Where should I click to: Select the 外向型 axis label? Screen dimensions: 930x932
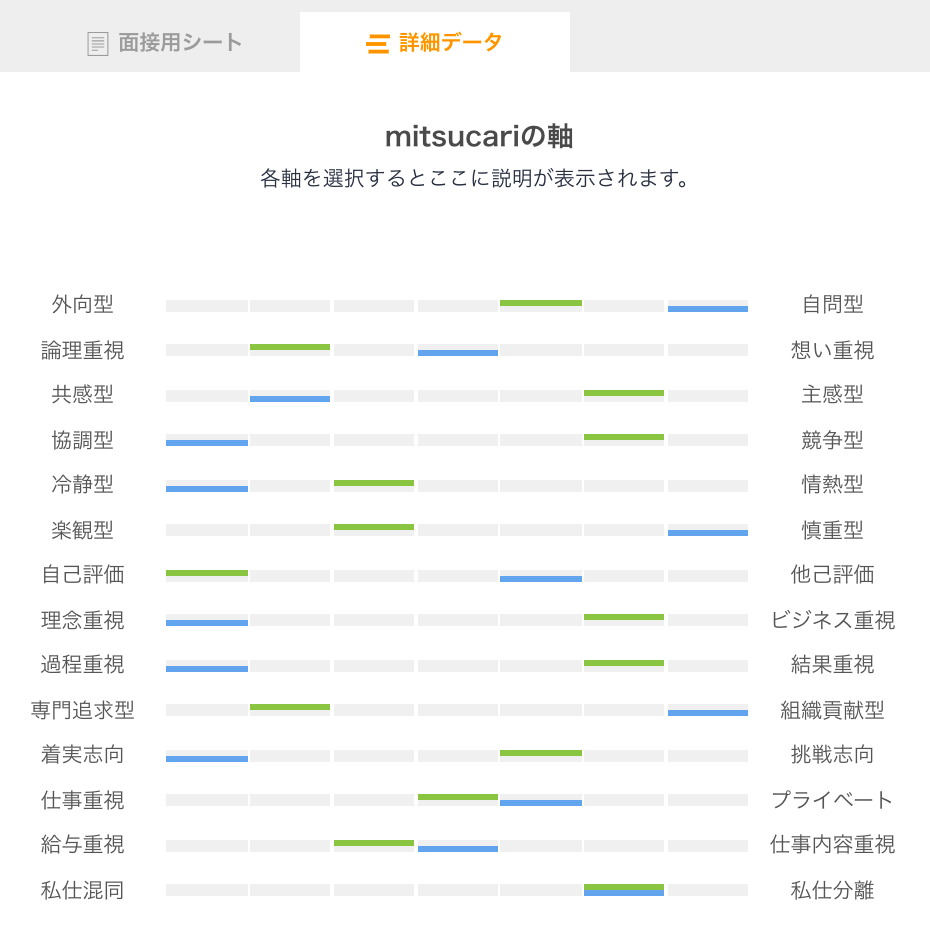coord(83,303)
